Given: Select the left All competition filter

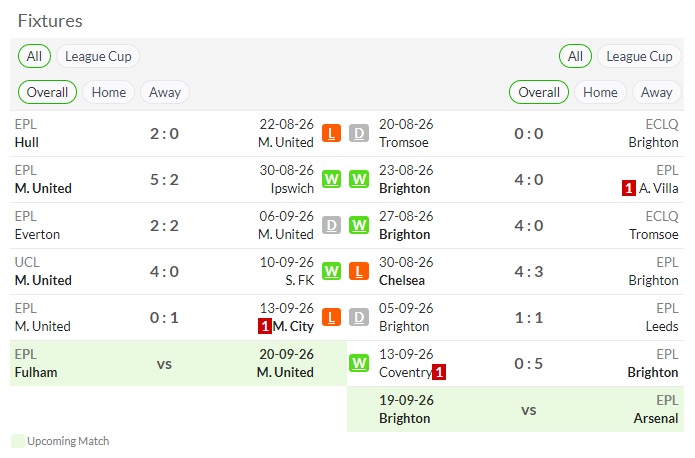Looking at the screenshot, I should [x=34, y=56].
